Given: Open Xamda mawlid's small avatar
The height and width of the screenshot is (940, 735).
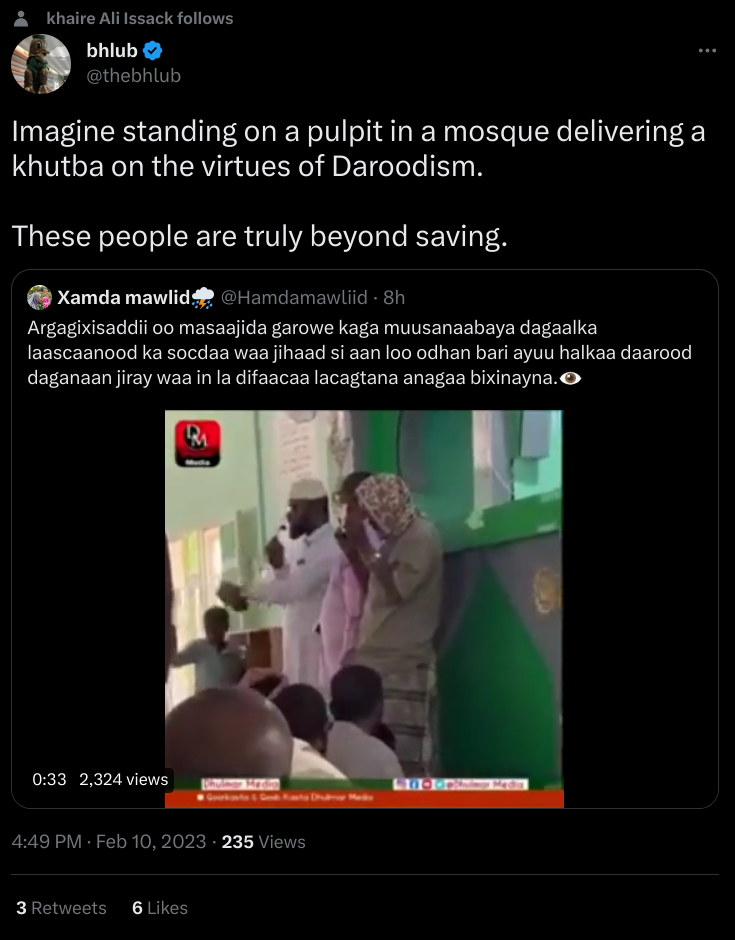Looking at the screenshot, I should (x=40, y=297).
